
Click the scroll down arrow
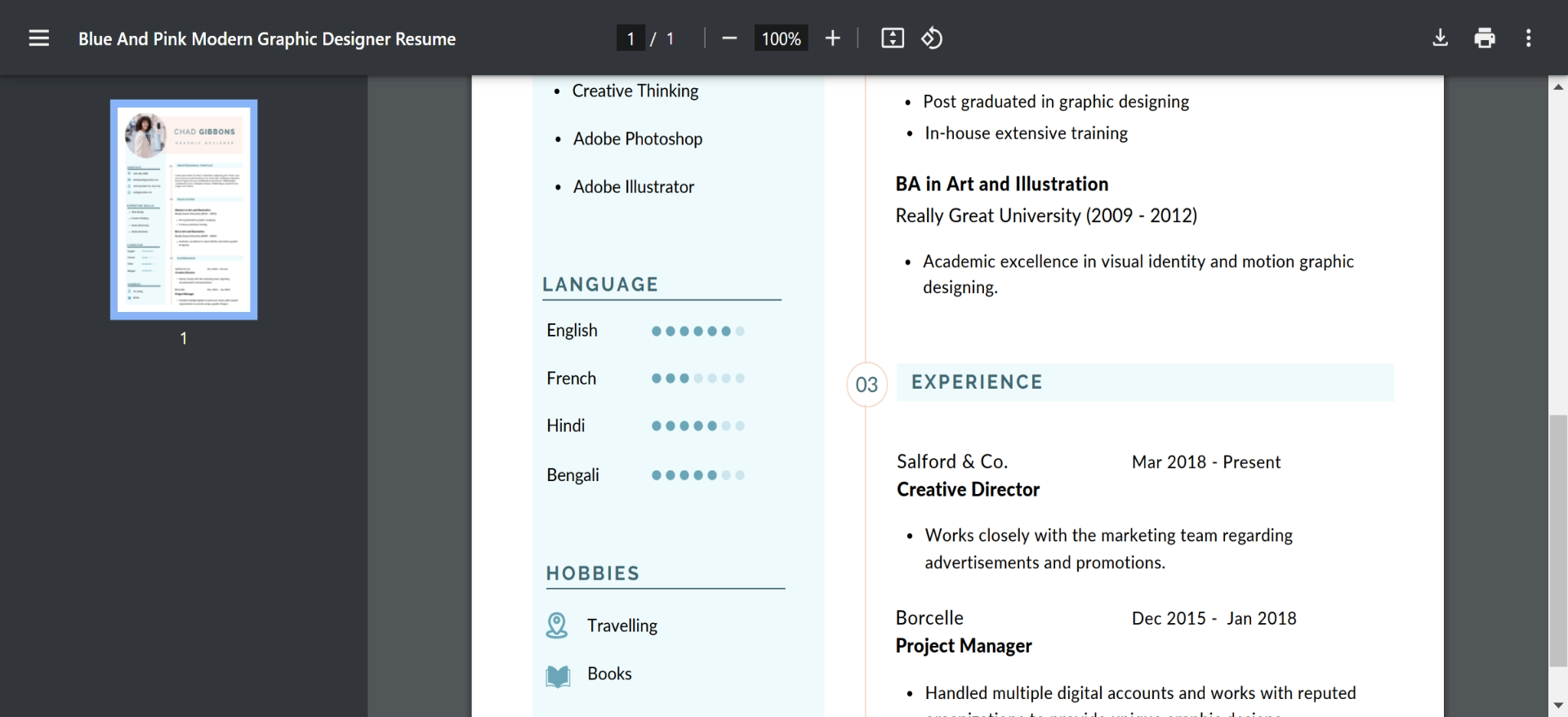coord(1558,706)
